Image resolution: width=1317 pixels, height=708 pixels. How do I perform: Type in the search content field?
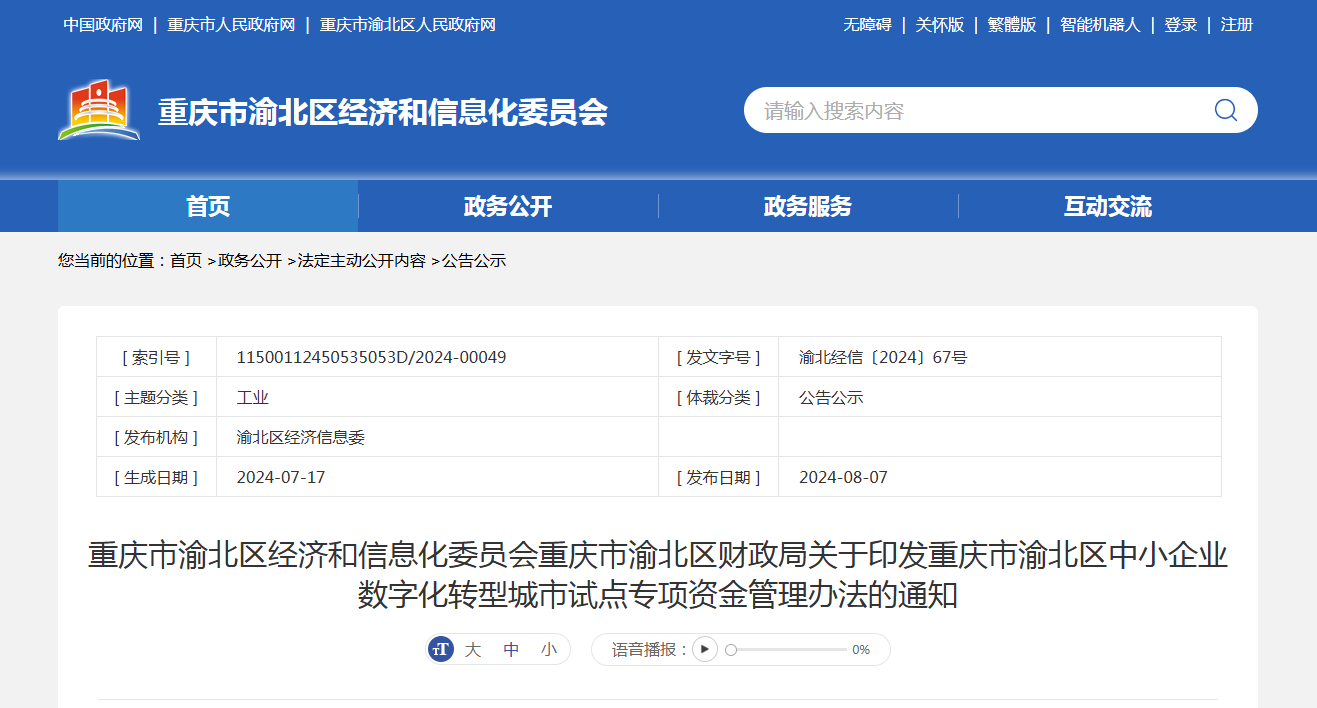(975, 110)
